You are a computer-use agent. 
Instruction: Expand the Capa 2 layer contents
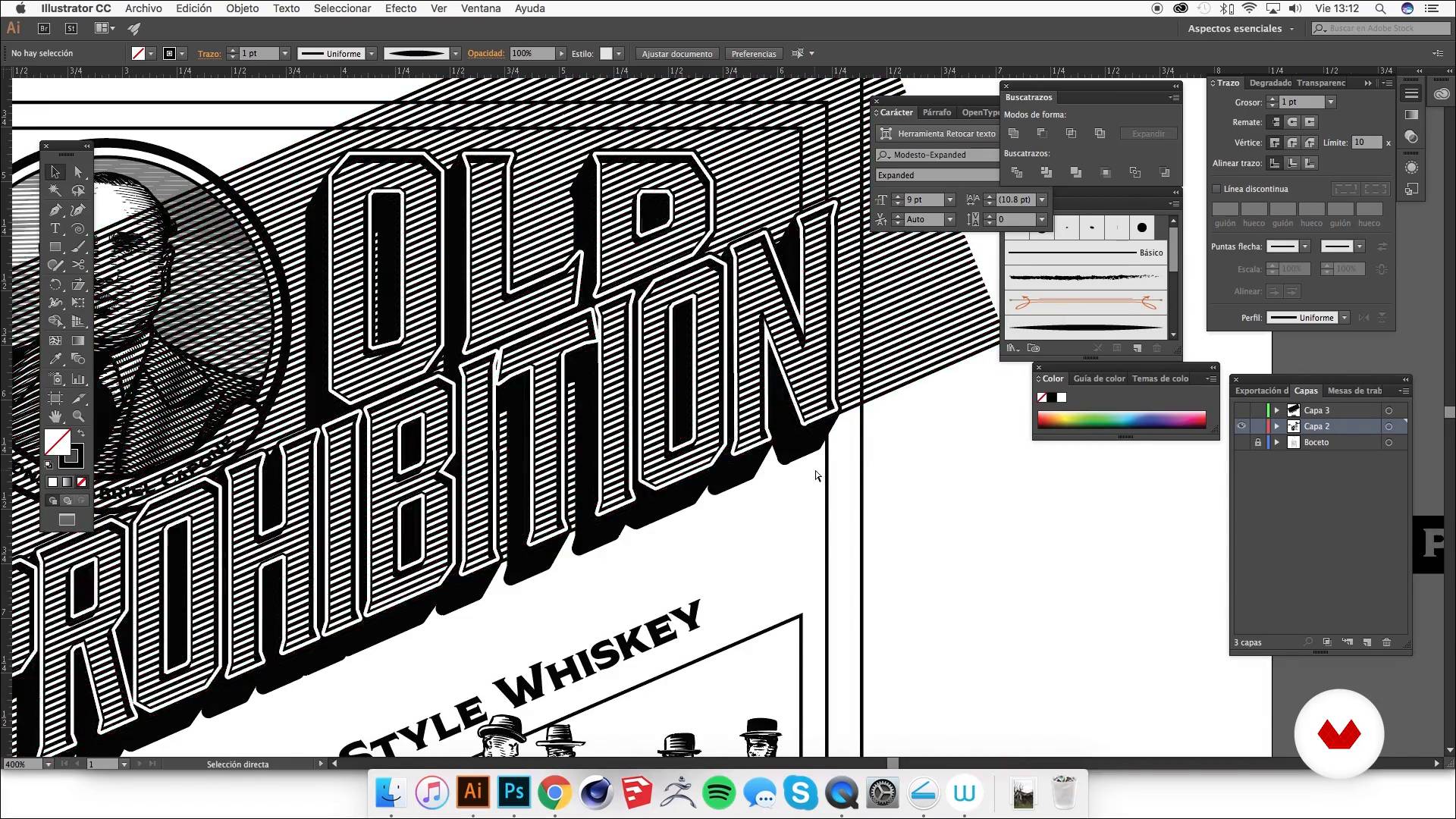(x=1277, y=426)
